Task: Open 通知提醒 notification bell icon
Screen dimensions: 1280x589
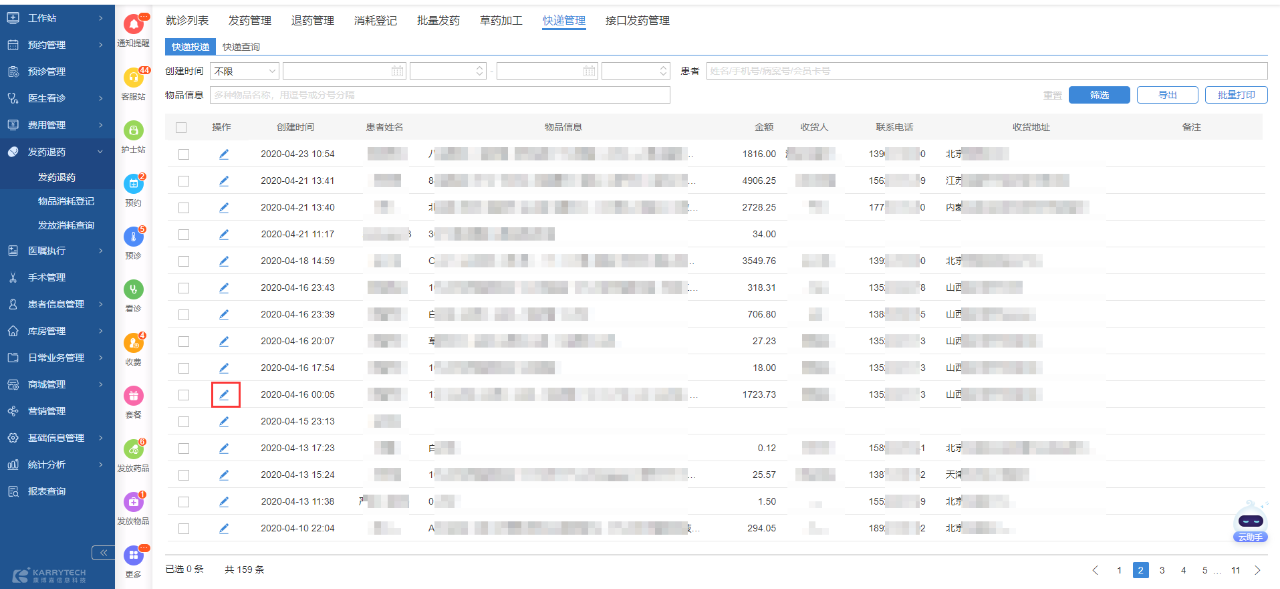Action: [x=133, y=26]
